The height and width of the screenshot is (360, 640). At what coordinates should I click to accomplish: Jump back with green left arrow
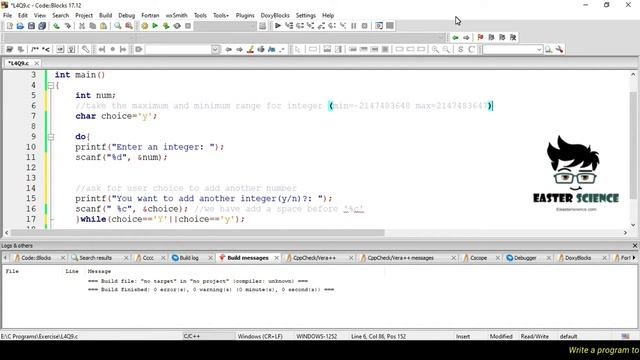(455, 38)
